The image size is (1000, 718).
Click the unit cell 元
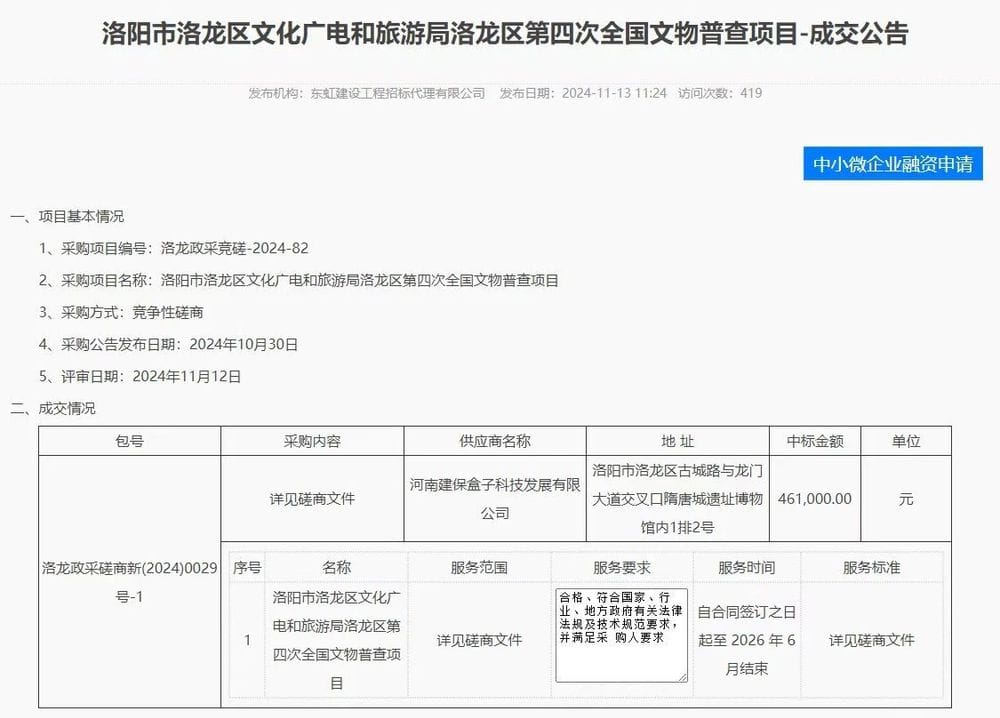906,499
